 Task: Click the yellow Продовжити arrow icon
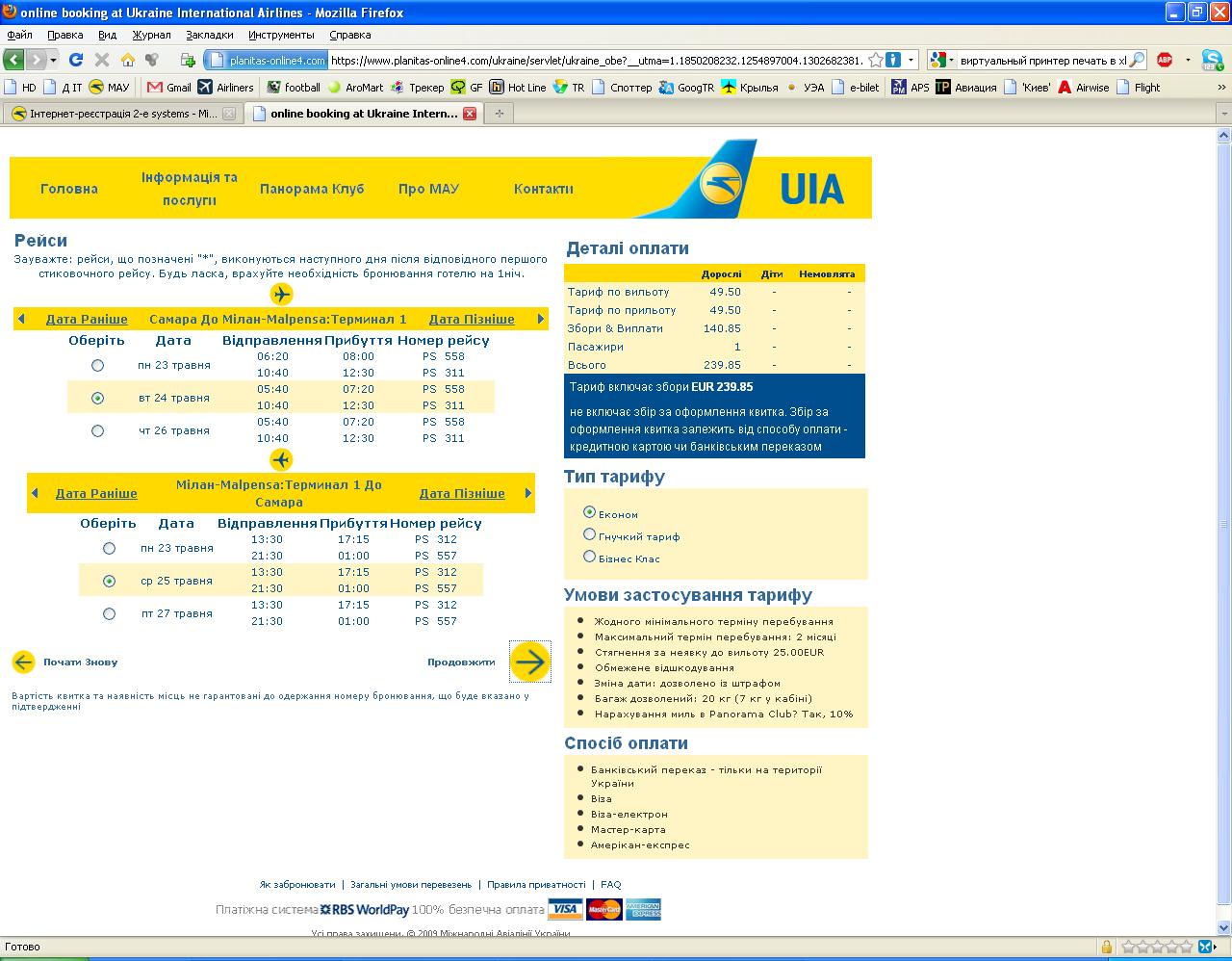pos(529,662)
